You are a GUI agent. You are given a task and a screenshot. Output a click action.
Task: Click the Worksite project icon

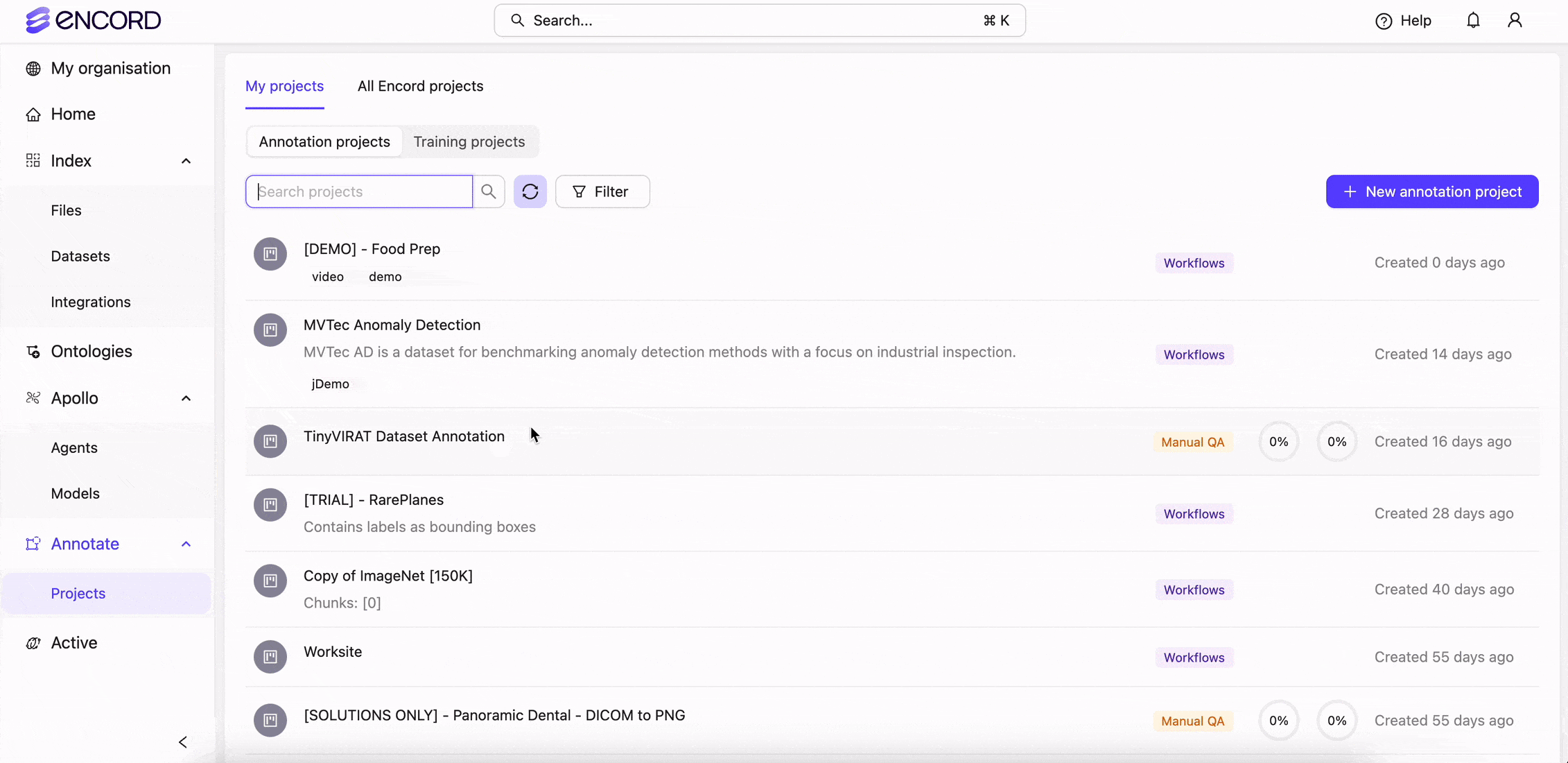point(270,656)
